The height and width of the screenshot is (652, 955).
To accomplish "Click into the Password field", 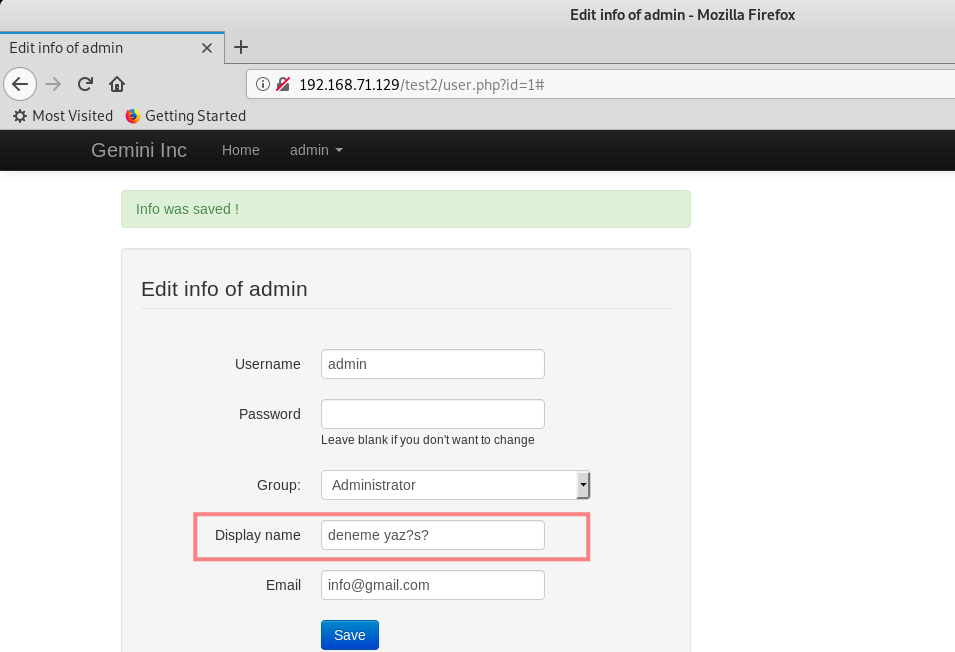I will (432, 414).
